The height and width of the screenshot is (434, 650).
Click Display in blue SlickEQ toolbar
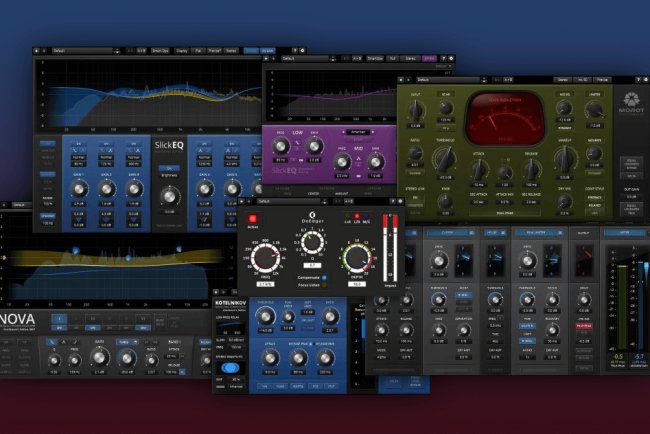181,51
